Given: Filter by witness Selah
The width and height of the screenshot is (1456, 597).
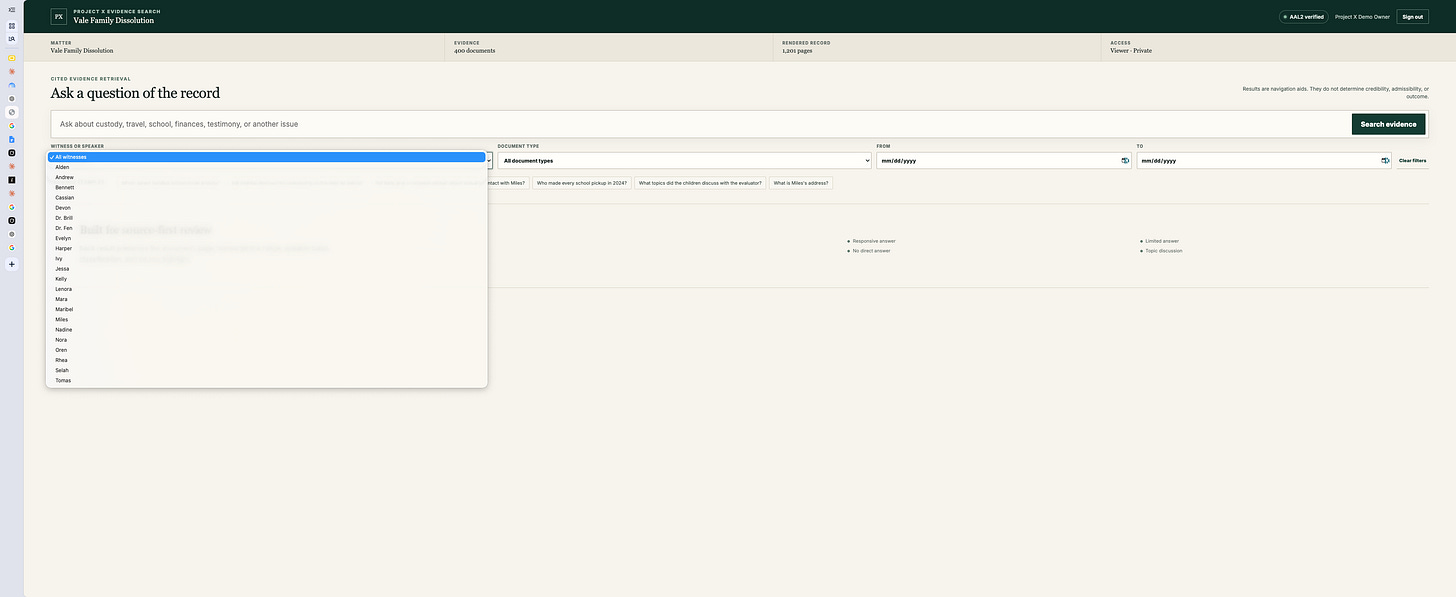Looking at the screenshot, I should point(266,370).
